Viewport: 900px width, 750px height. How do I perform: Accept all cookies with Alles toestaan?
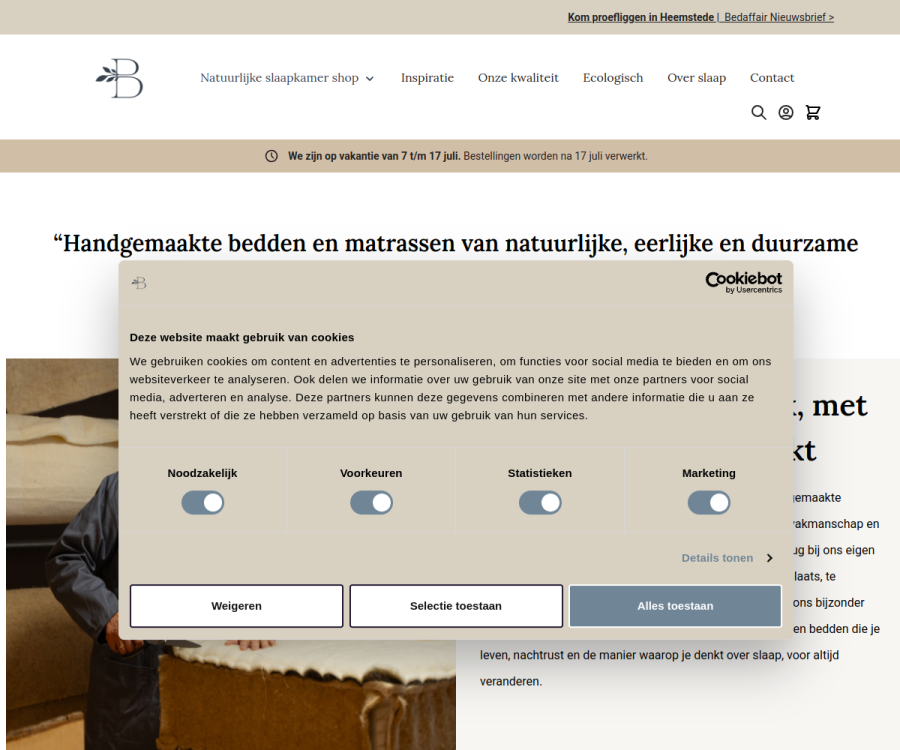click(x=675, y=606)
